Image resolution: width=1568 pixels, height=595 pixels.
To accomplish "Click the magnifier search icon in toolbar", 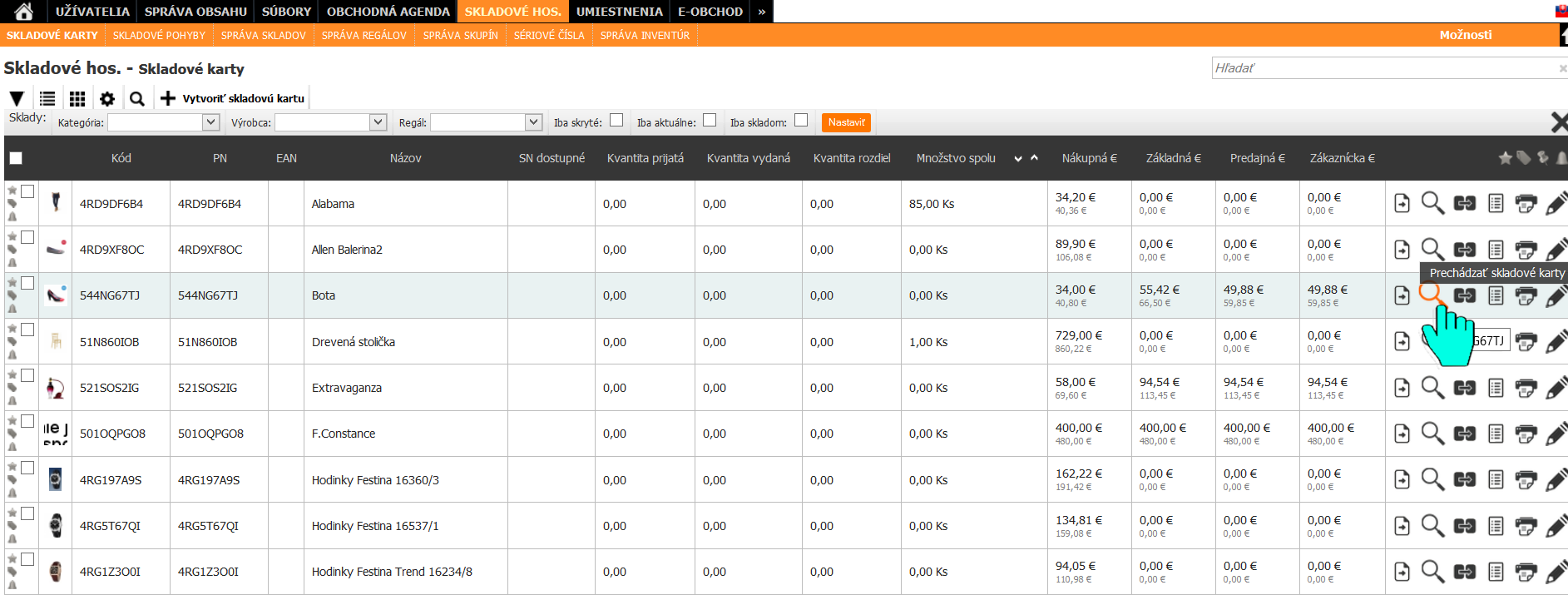I will [x=137, y=99].
